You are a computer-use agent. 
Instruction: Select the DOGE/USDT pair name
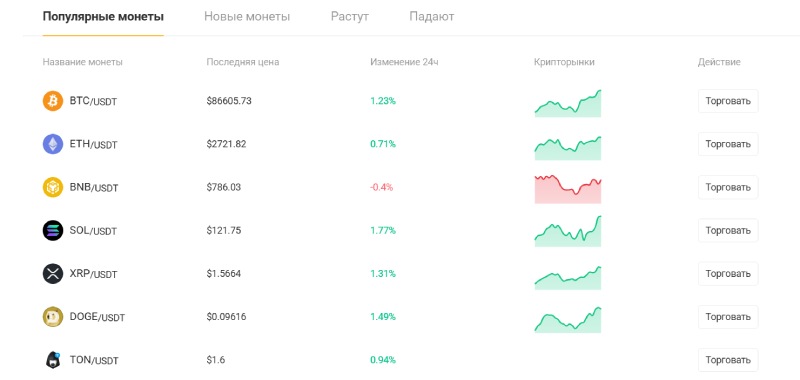tap(97, 317)
